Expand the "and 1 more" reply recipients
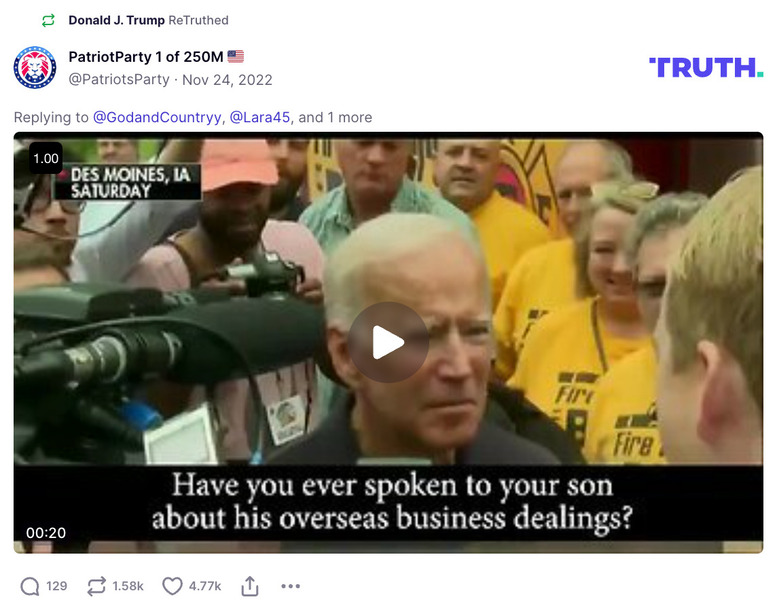Viewport: 777px width, 610px height. 335,117
